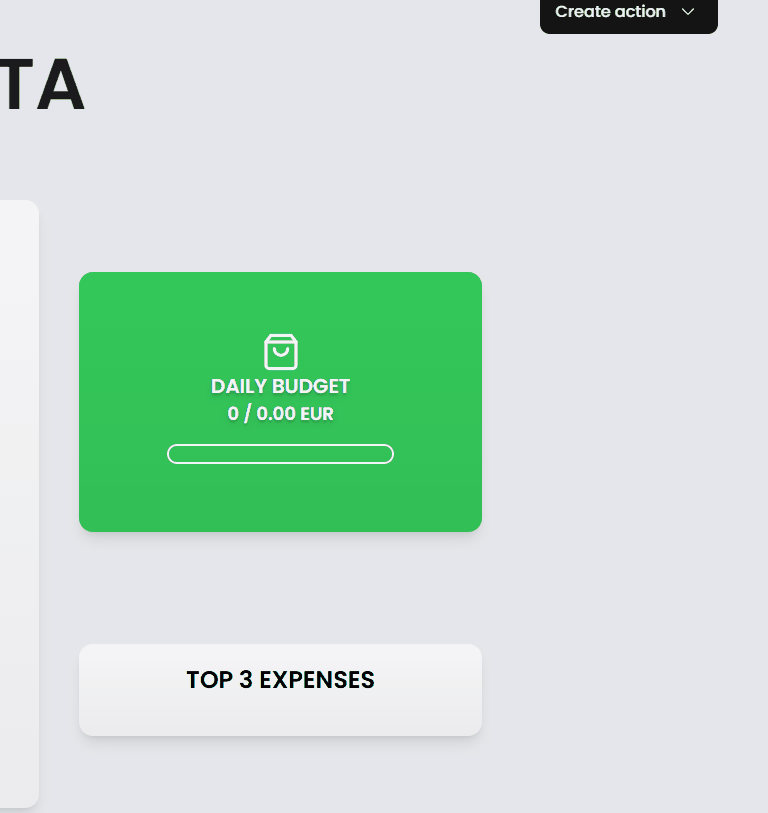The height and width of the screenshot is (813, 768).
Task: Click the TOP 3 EXPENSES heading
Action: [x=281, y=680]
